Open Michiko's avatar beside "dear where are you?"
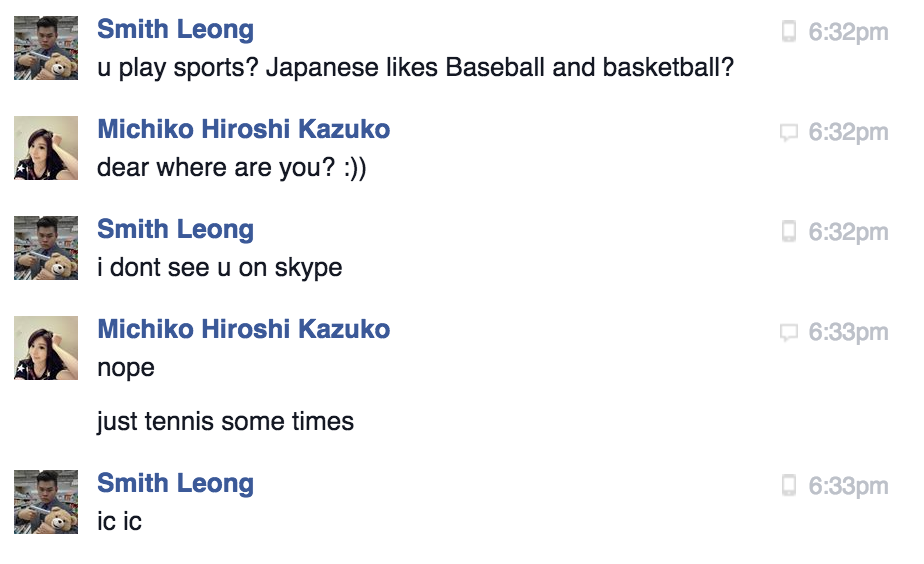 coord(46,148)
